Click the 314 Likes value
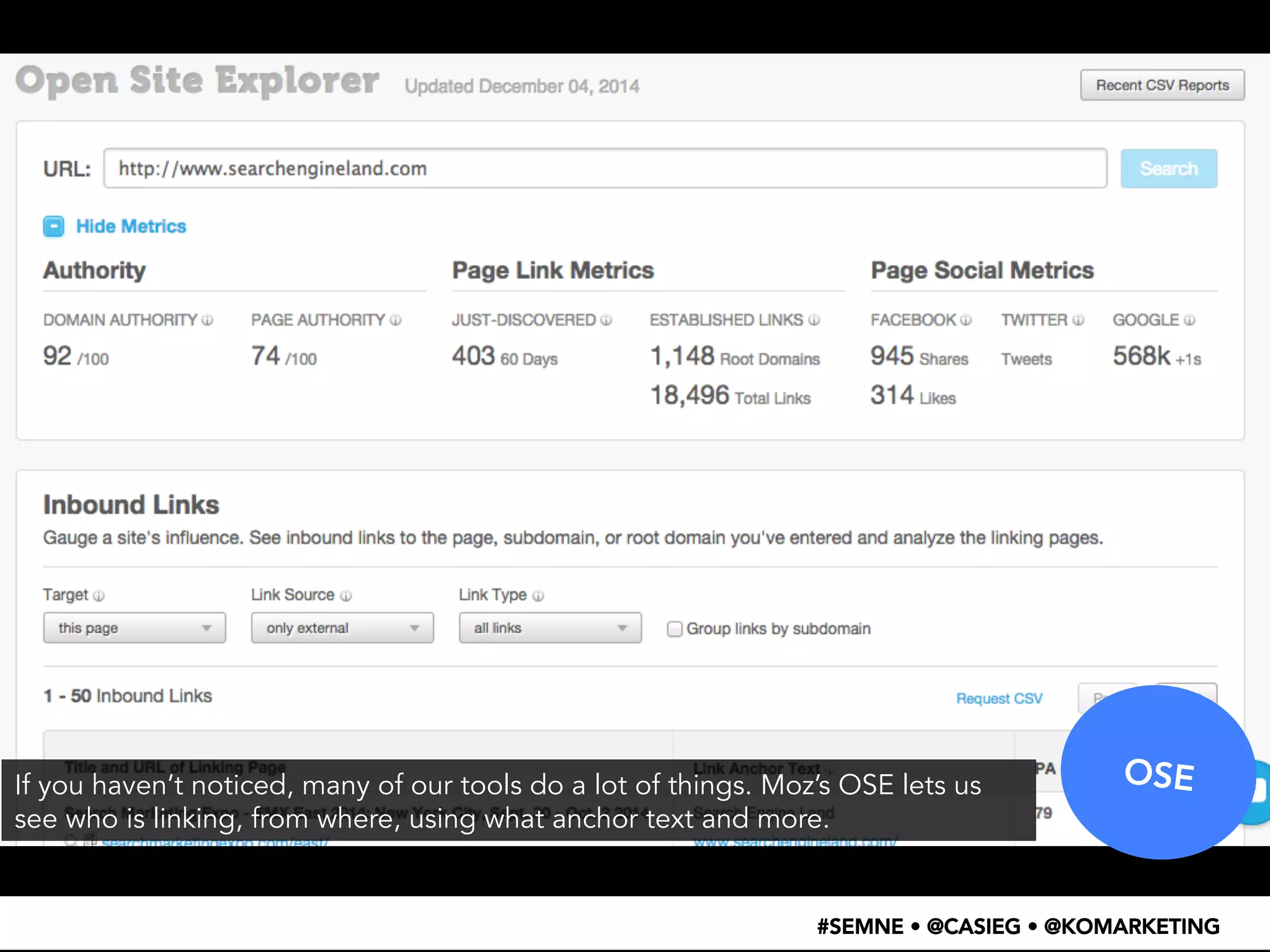 click(913, 395)
